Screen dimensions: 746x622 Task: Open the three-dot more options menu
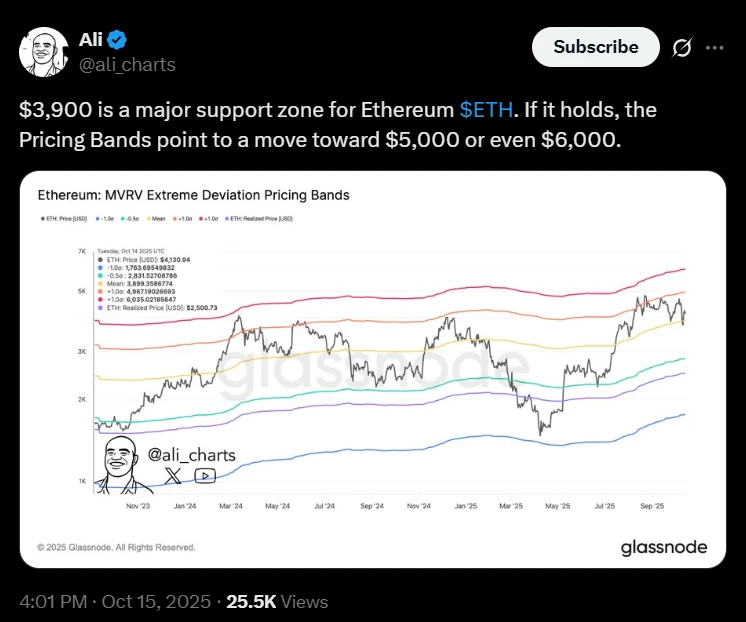click(715, 47)
